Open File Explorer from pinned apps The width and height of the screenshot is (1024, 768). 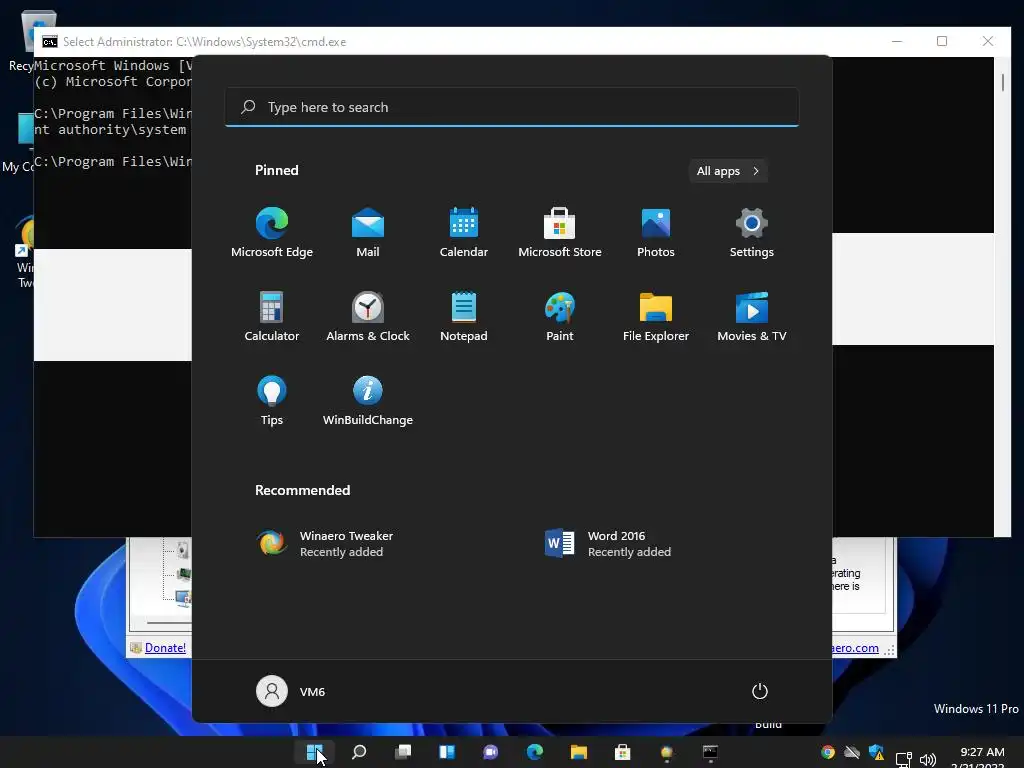(656, 316)
